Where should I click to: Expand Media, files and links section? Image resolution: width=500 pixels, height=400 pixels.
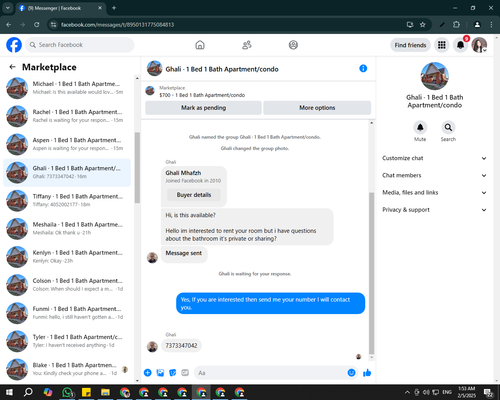434,193
